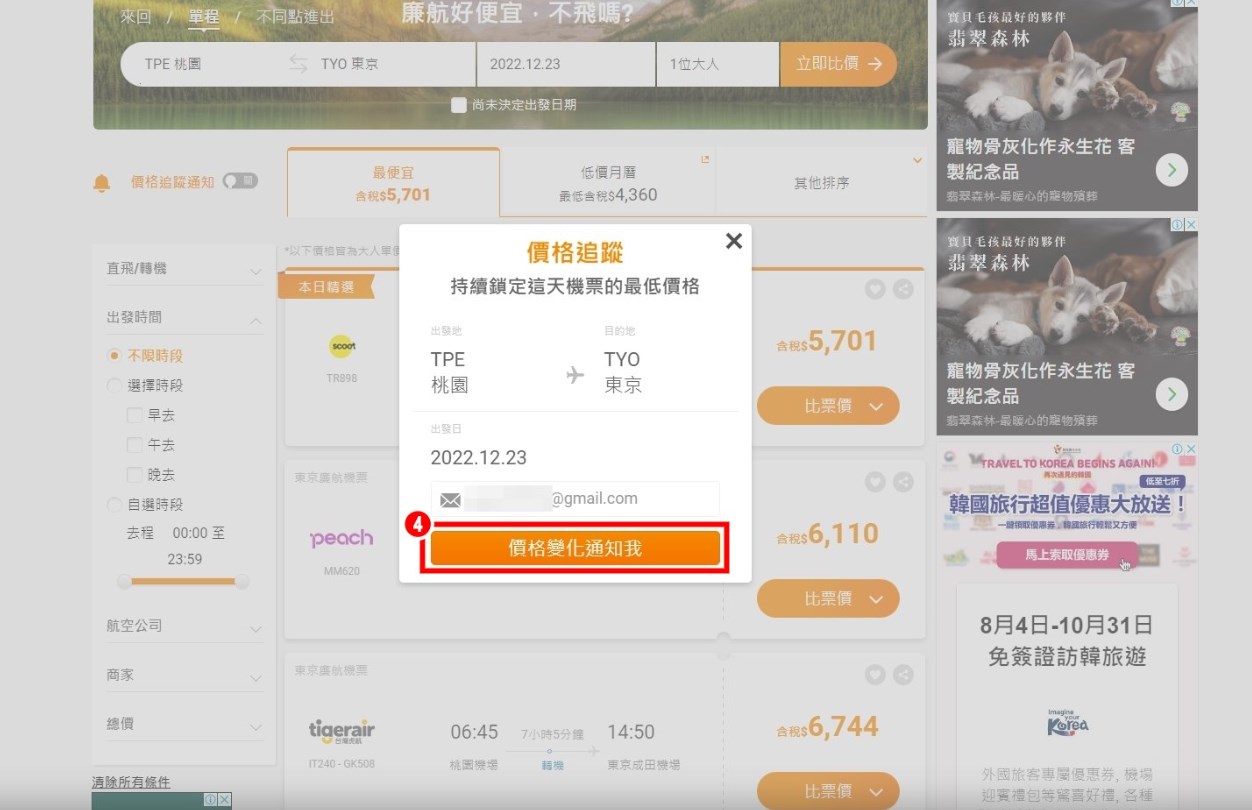
Task: Open first pet memorial ad arrow
Action: coord(1171,170)
